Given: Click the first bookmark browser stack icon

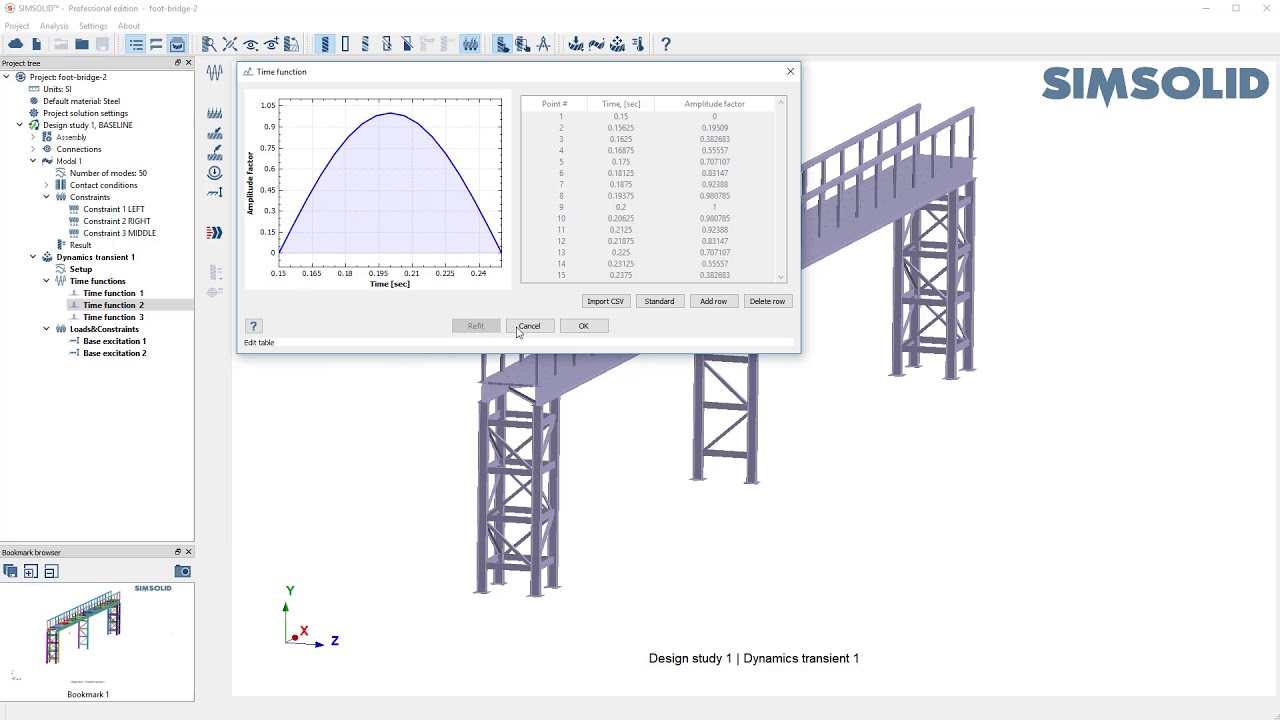Looking at the screenshot, I should pos(10,571).
